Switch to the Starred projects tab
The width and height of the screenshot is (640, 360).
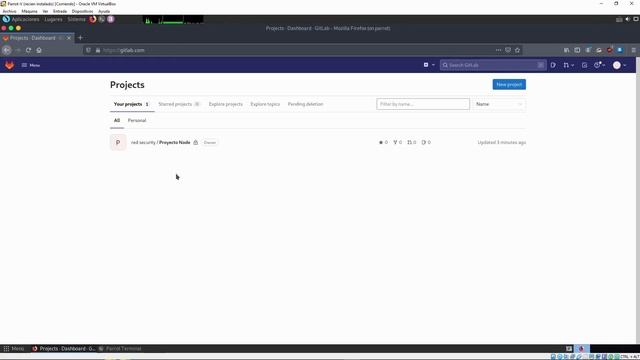coord(179,104)
